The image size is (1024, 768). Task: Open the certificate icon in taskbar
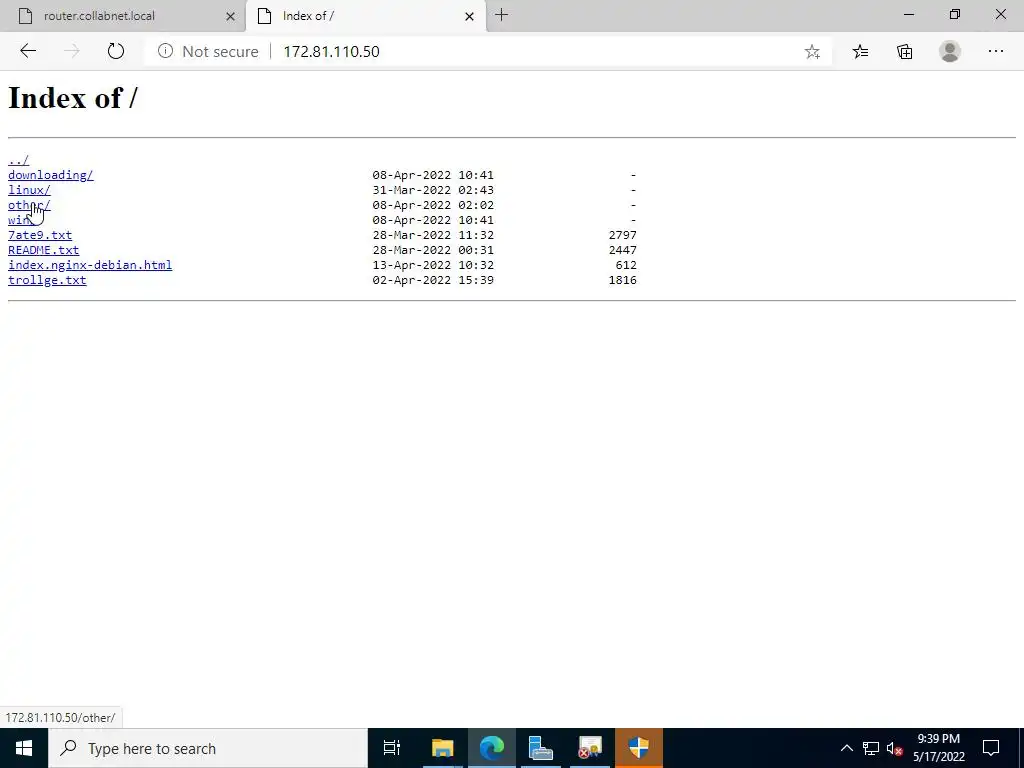(590, 748)
